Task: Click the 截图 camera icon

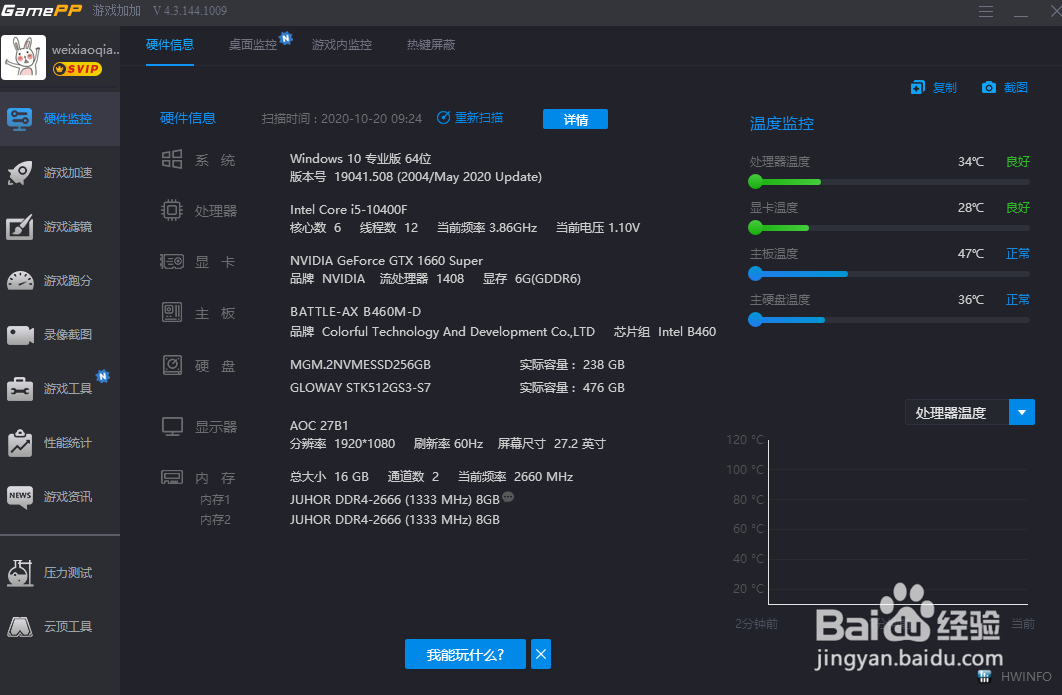Action: (x=989, y=87)
